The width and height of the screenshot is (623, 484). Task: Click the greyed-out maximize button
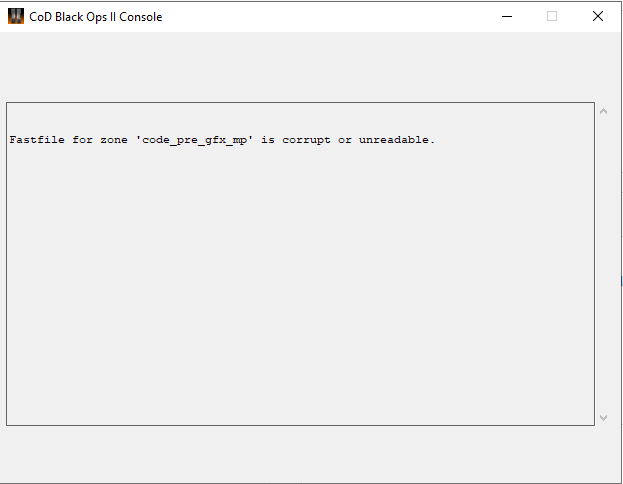[552, 16]
